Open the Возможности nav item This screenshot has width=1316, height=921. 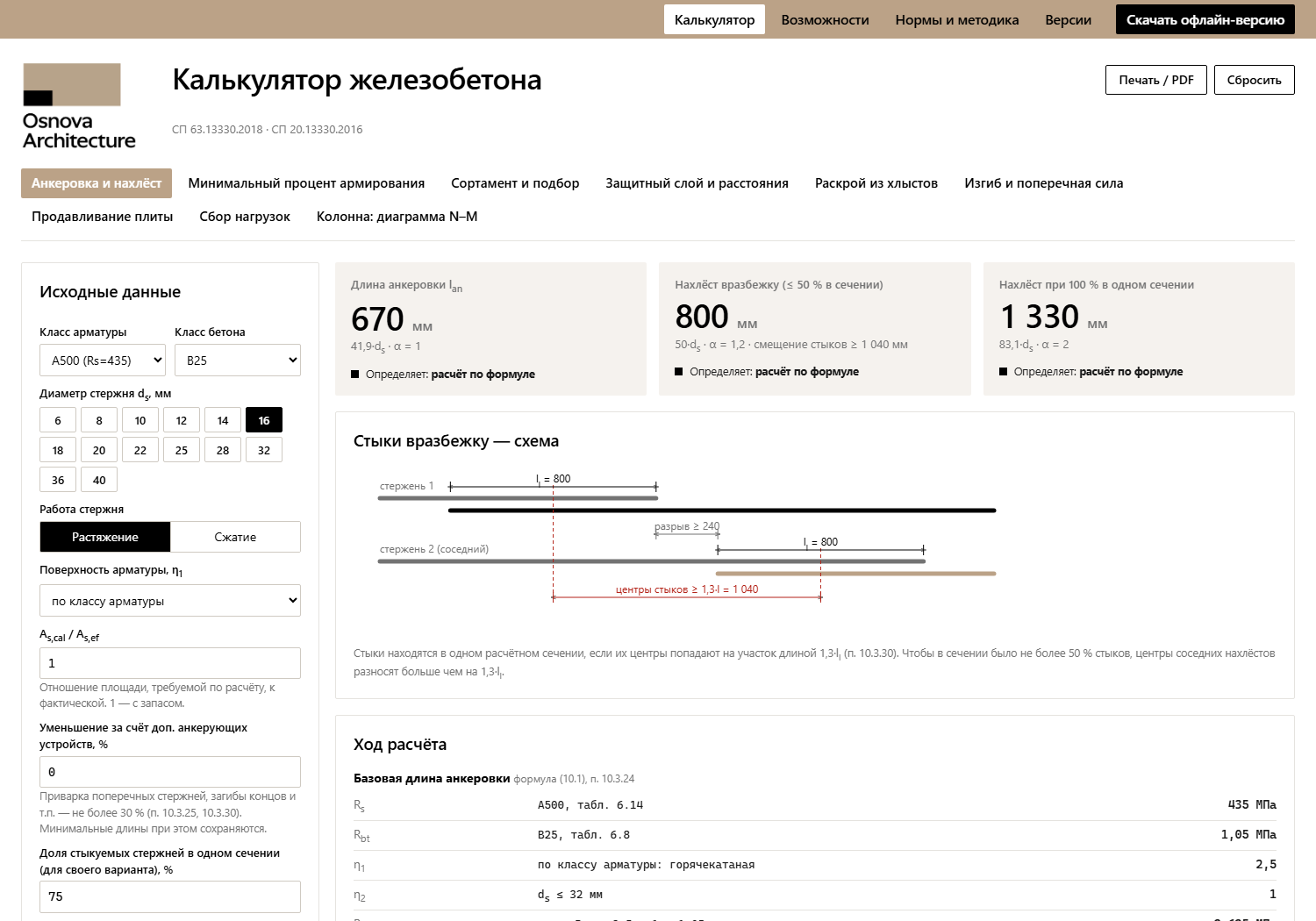point(825,19)
